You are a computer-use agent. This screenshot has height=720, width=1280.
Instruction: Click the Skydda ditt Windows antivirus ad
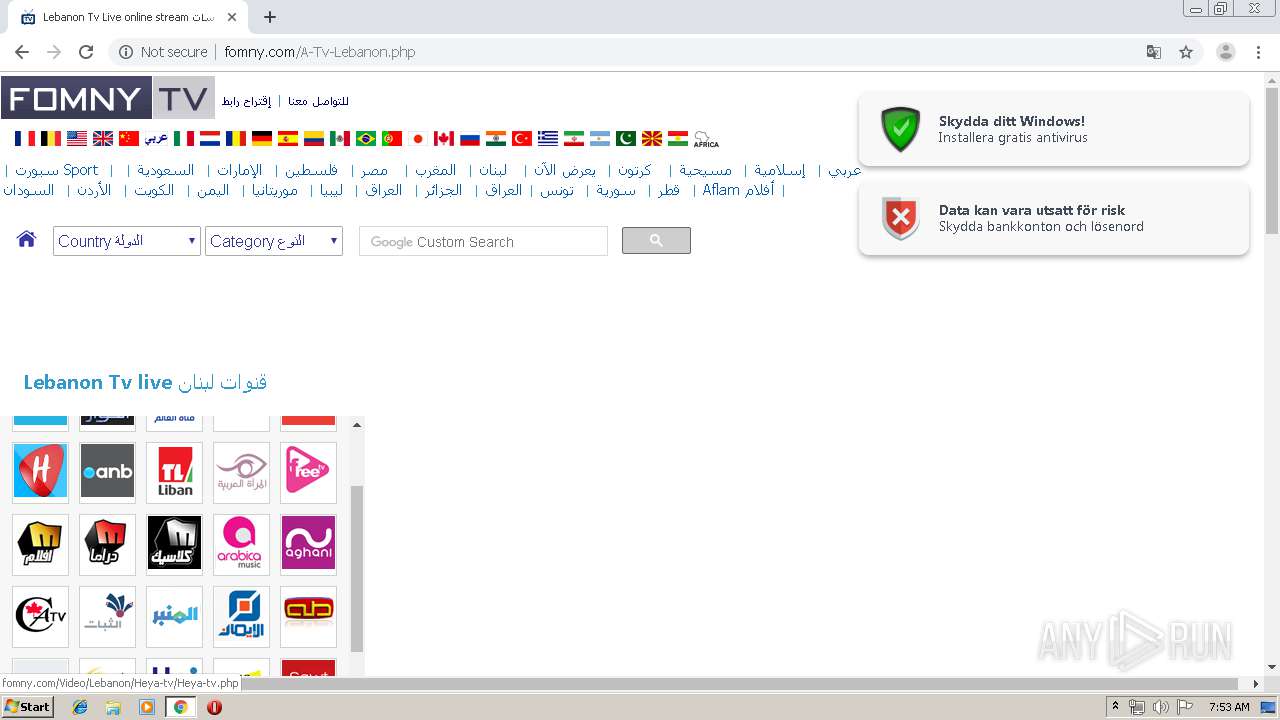click(x=1054, y=130)
